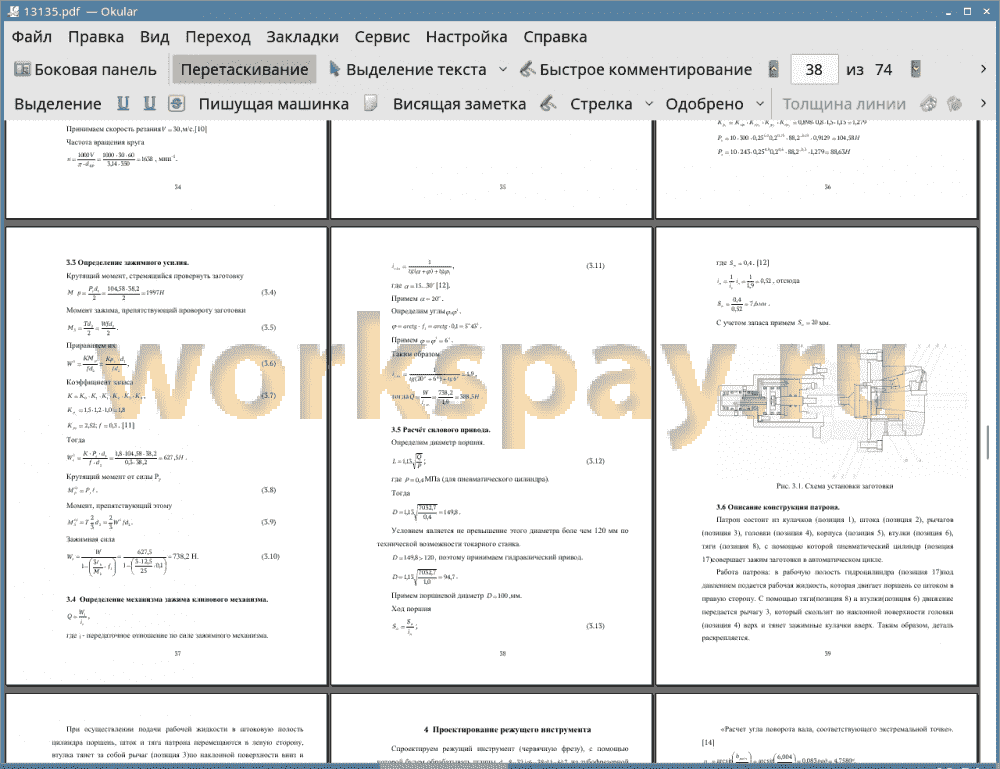The height and width of the screenshot is (769, 1000).
Task: Open the Файл menu
Action: tap(32, 37)
